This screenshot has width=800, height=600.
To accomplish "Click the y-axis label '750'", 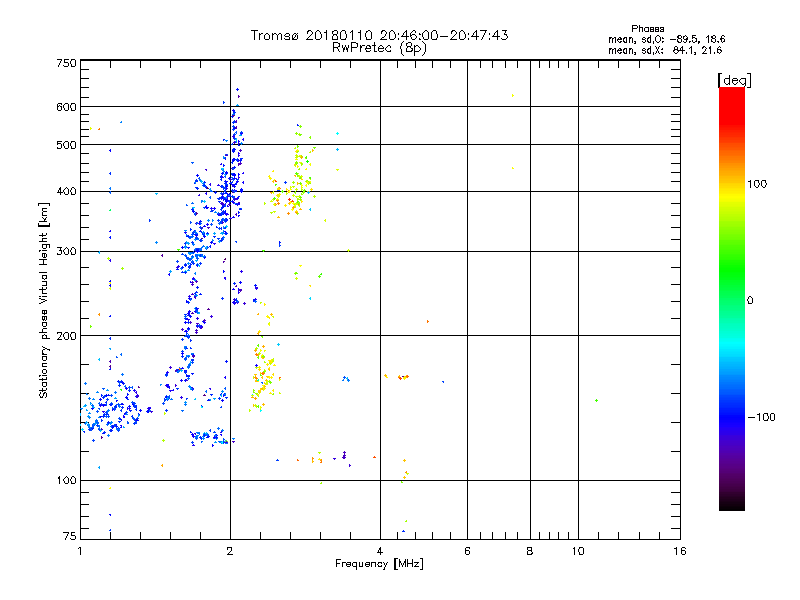I will tap(66, 63).
